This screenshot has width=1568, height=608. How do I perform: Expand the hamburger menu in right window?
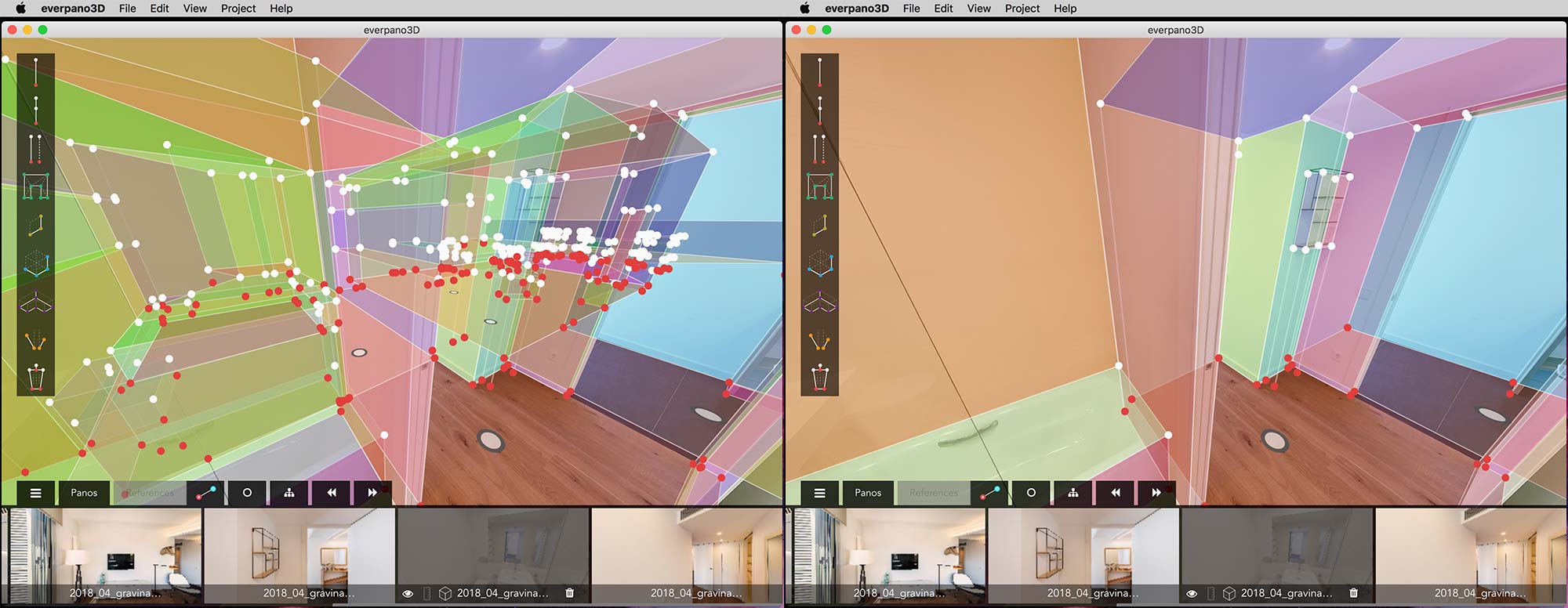pyautogui.click(x=820, y=493)
